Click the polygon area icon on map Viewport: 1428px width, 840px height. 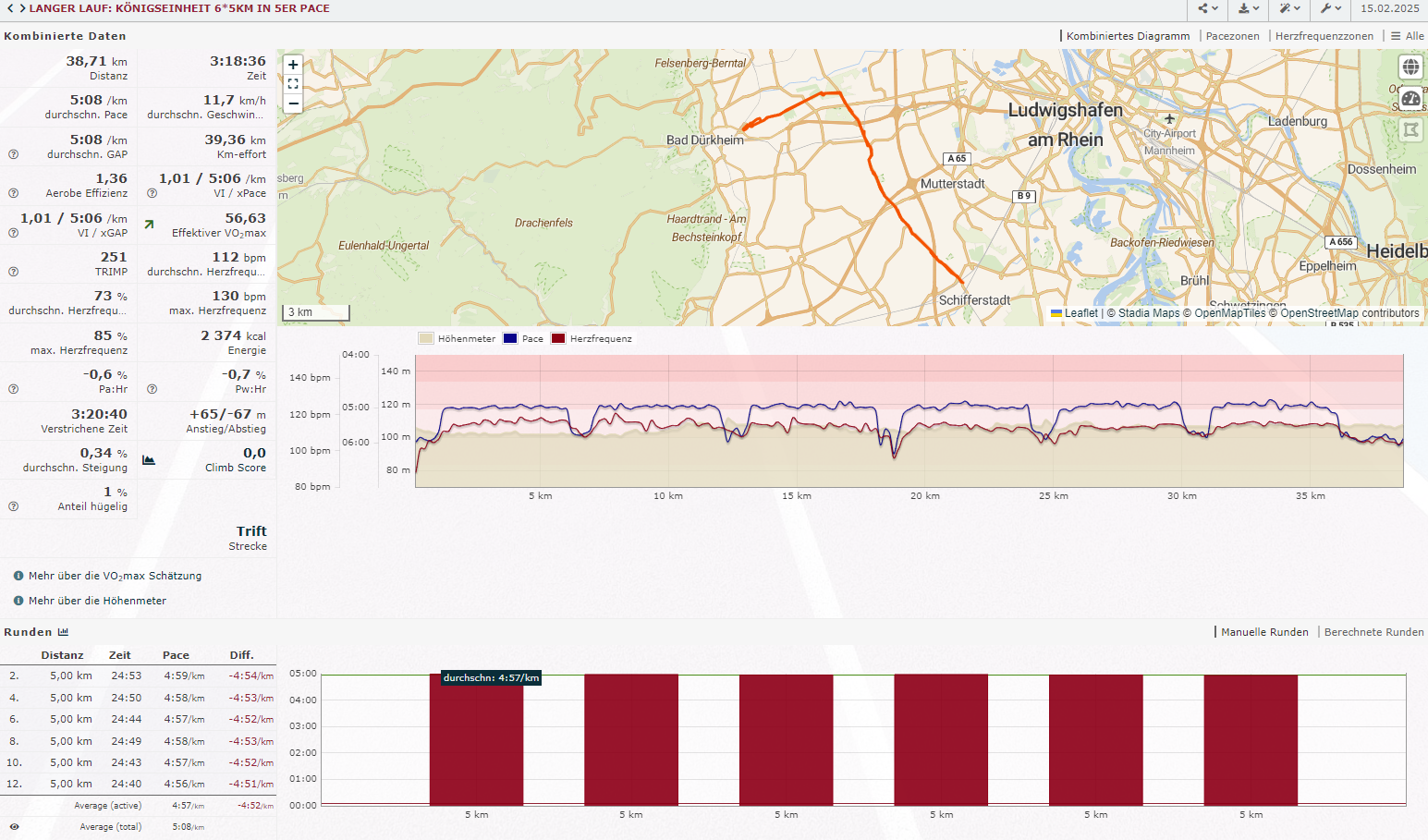[x=1410, y=130]
